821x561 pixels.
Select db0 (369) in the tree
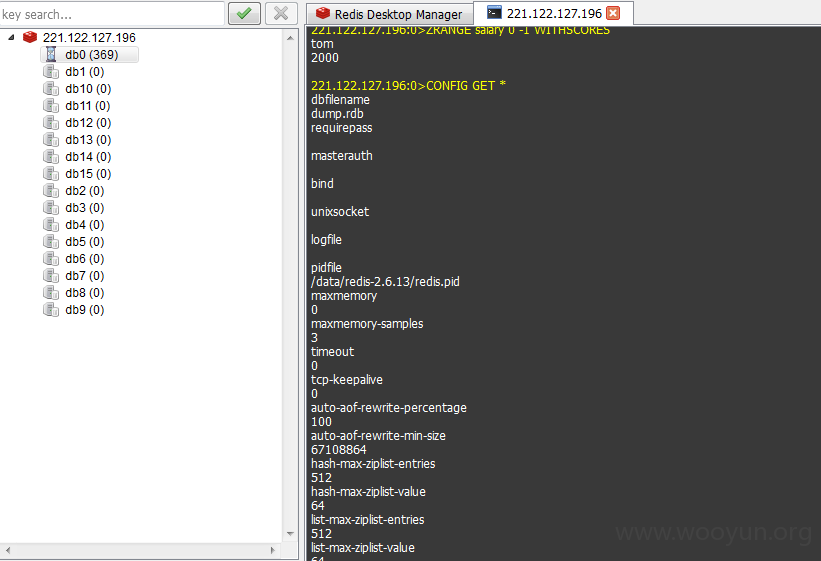tap(90, 54)
